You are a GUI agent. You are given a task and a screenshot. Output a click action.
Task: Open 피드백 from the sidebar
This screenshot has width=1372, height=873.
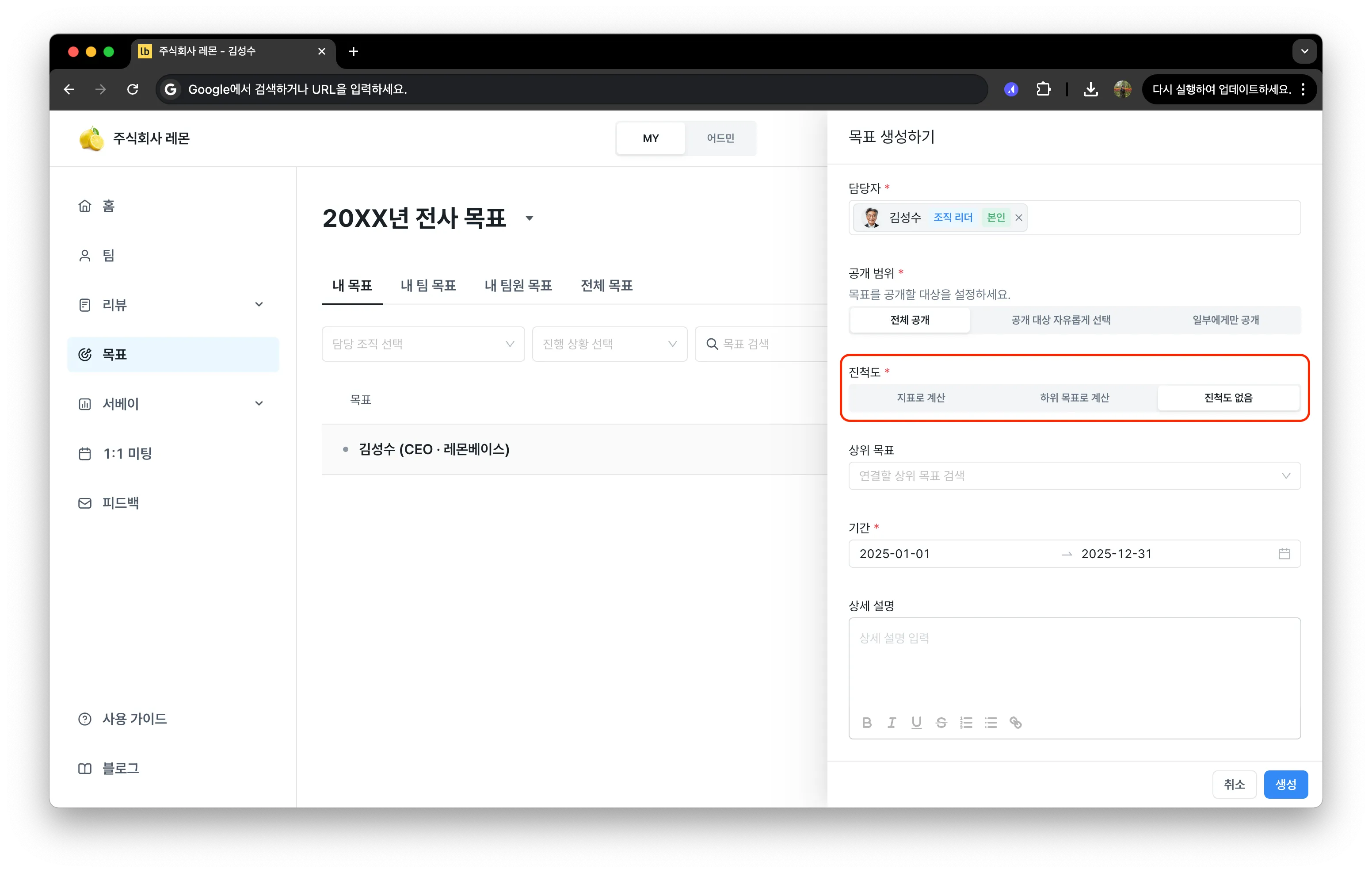173,503
